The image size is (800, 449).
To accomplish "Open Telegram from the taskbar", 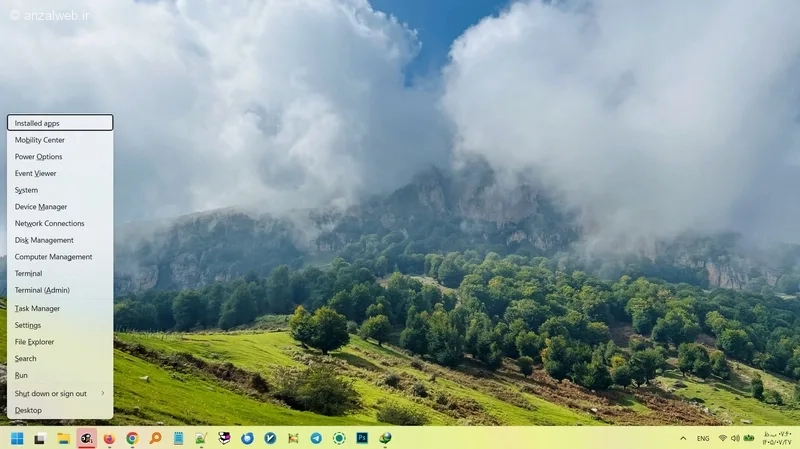I will click(x=316, y=438).
